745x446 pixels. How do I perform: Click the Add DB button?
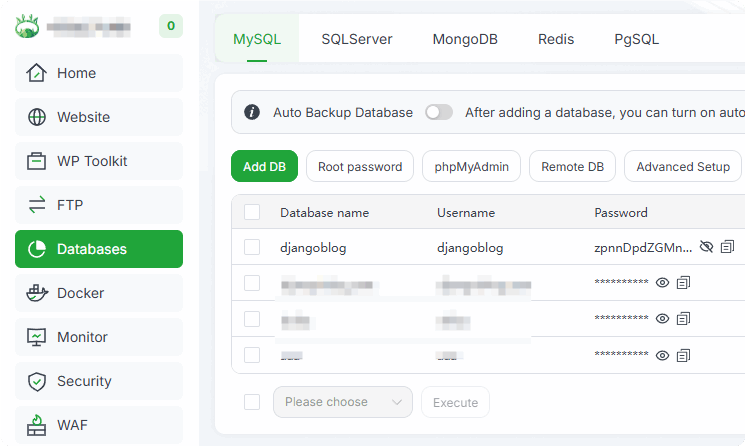pos(264,167)
